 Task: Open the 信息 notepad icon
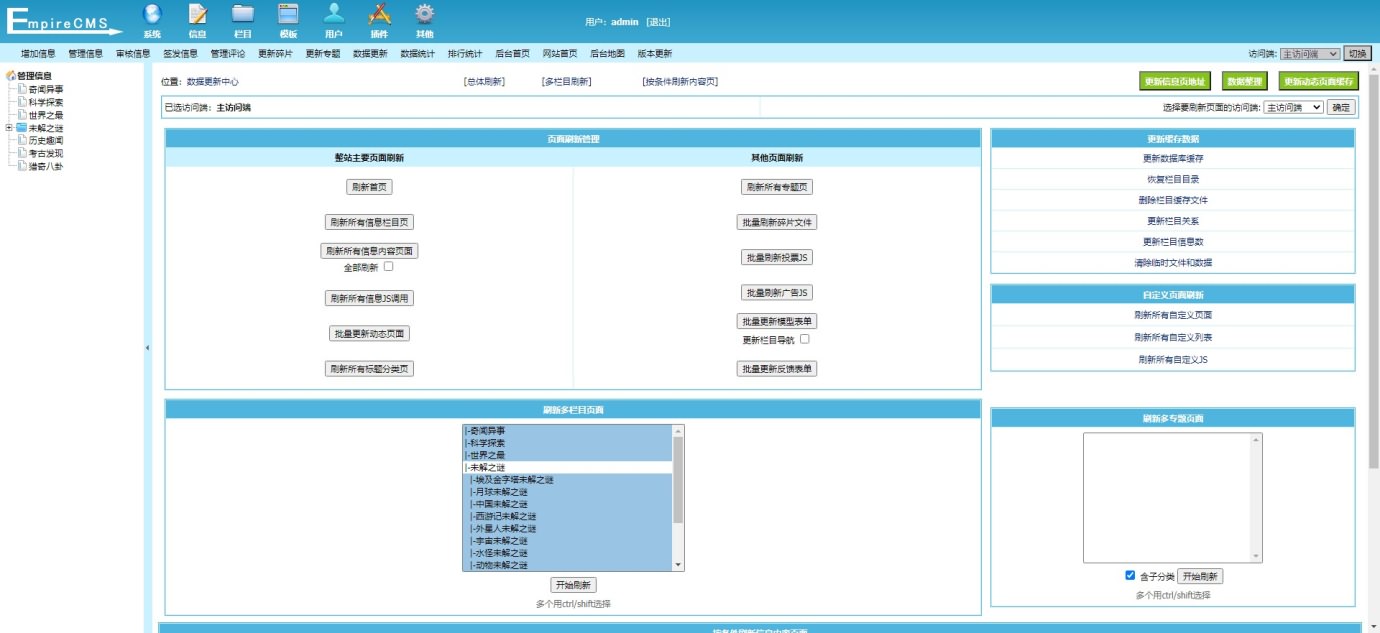[x=198, y=14]
